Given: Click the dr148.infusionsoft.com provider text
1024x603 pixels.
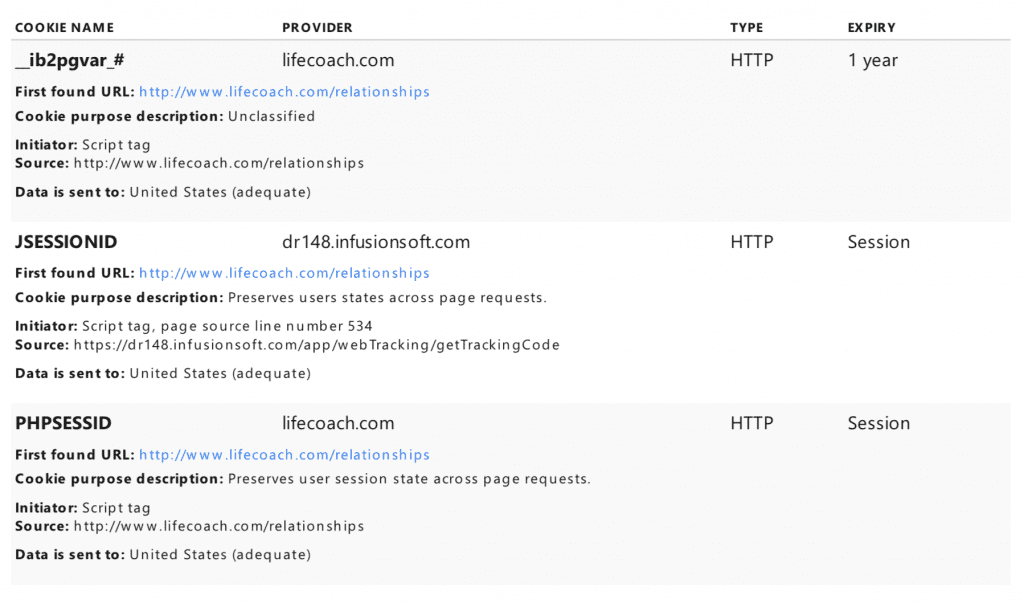Looking at the screenshot, I should 376,242.
